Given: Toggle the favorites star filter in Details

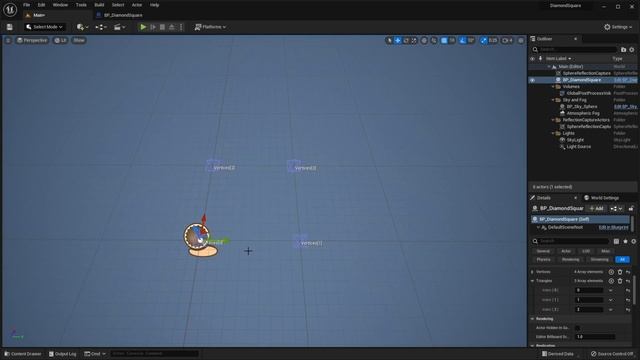Looking at the screenshot, I should pyautogui.click(x=625, y=241).
